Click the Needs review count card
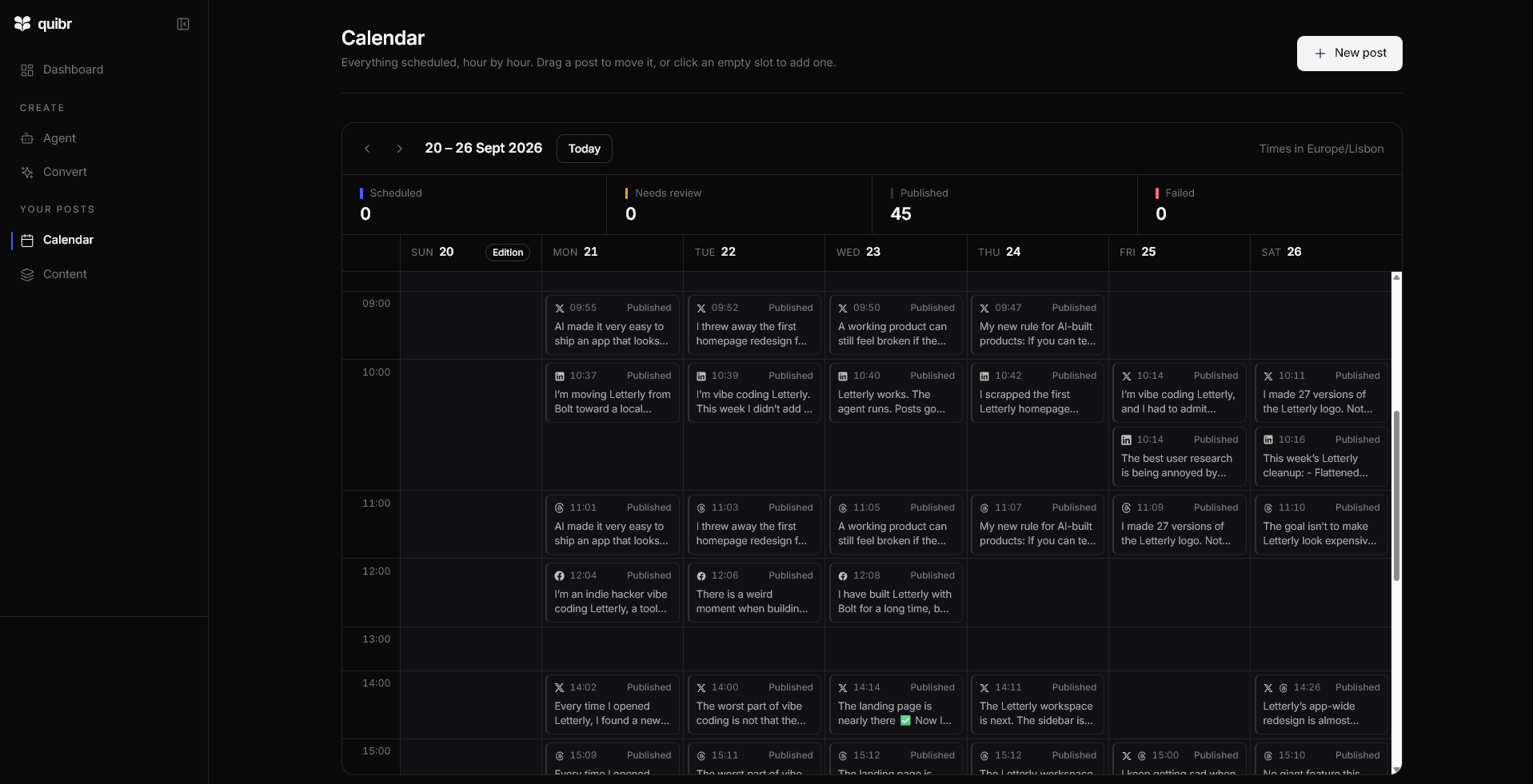This screenshot has height=784, width=1533. 740,205
